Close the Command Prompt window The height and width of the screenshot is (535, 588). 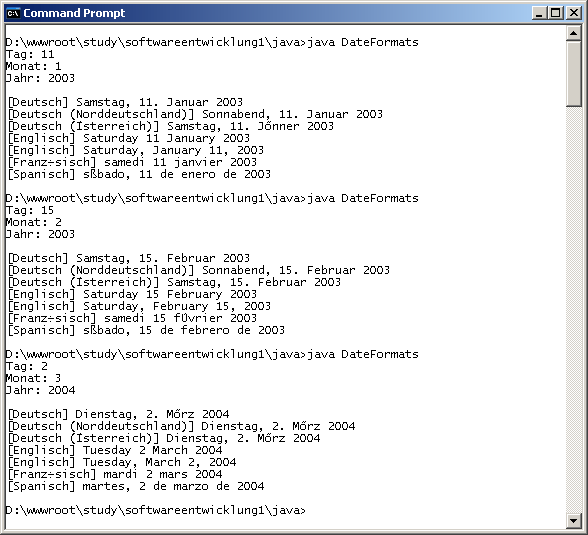coord(574,13)
